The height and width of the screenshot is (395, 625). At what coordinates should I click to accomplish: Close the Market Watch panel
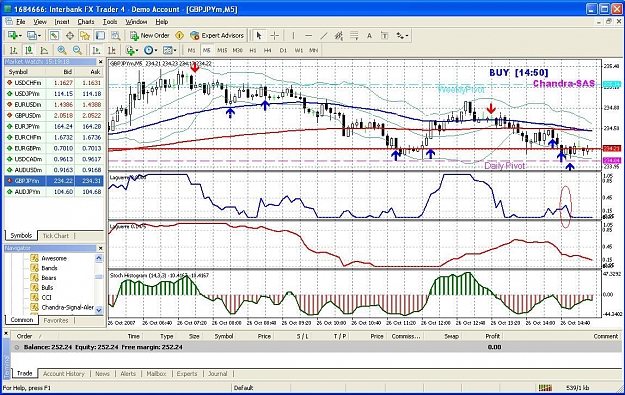pyautogui.click(x=100, y=62)
